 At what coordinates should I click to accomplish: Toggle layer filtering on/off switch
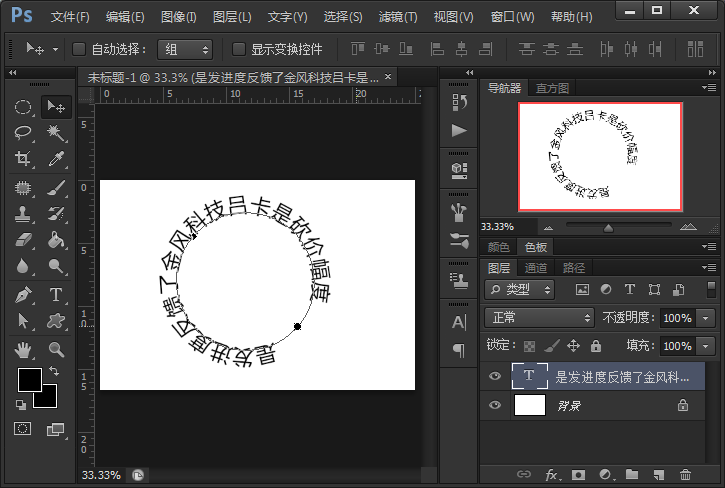[x=712, y=290]
